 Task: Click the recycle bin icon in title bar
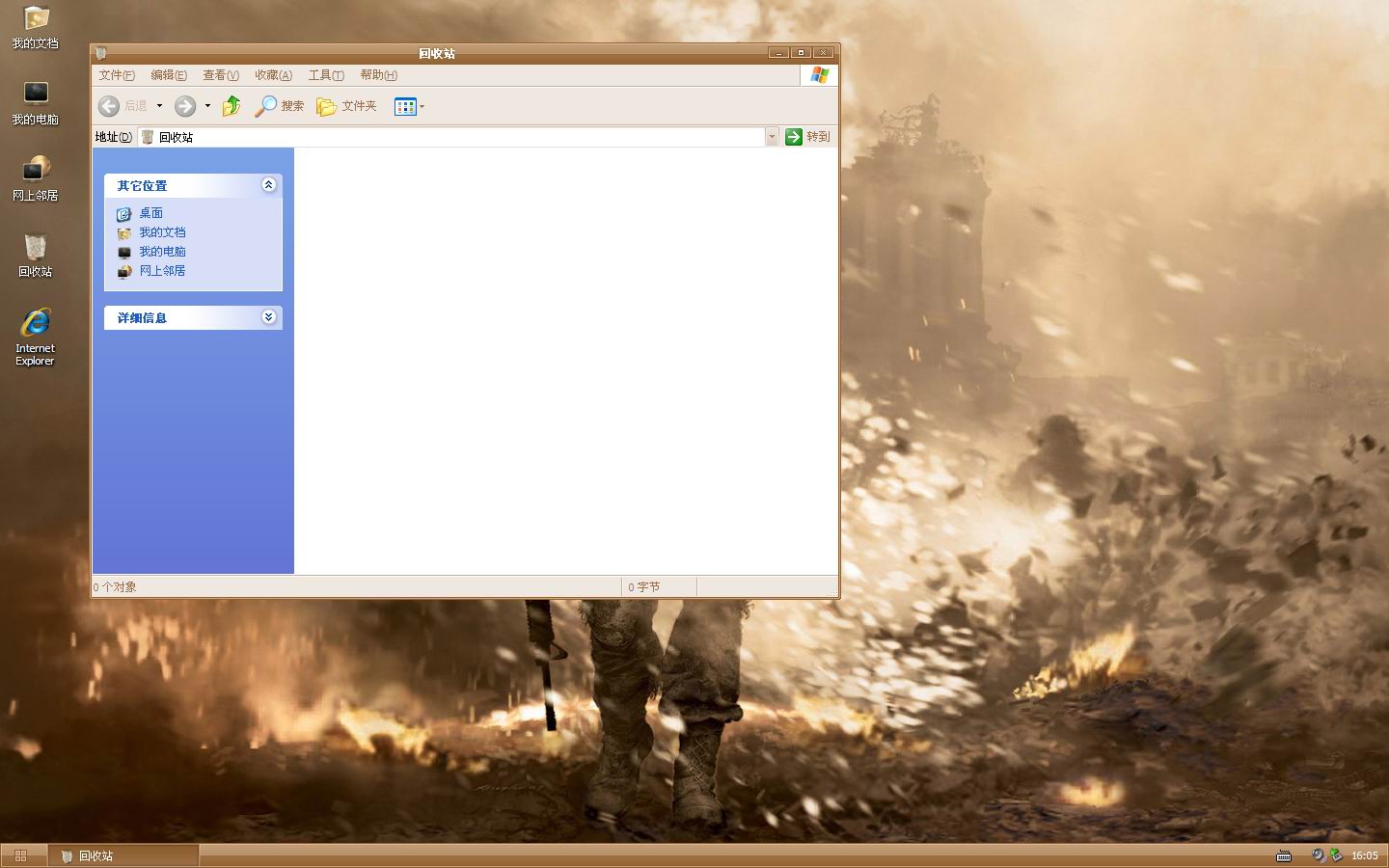(x=100, y=53)
